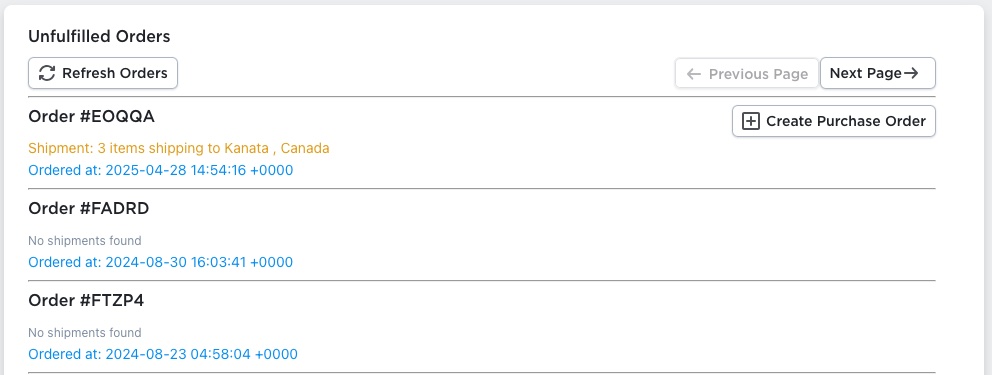The height and width of the screenshot is (375, 992).
Task: Open Order #FADRD heading
Action: (x=89, y=208)
